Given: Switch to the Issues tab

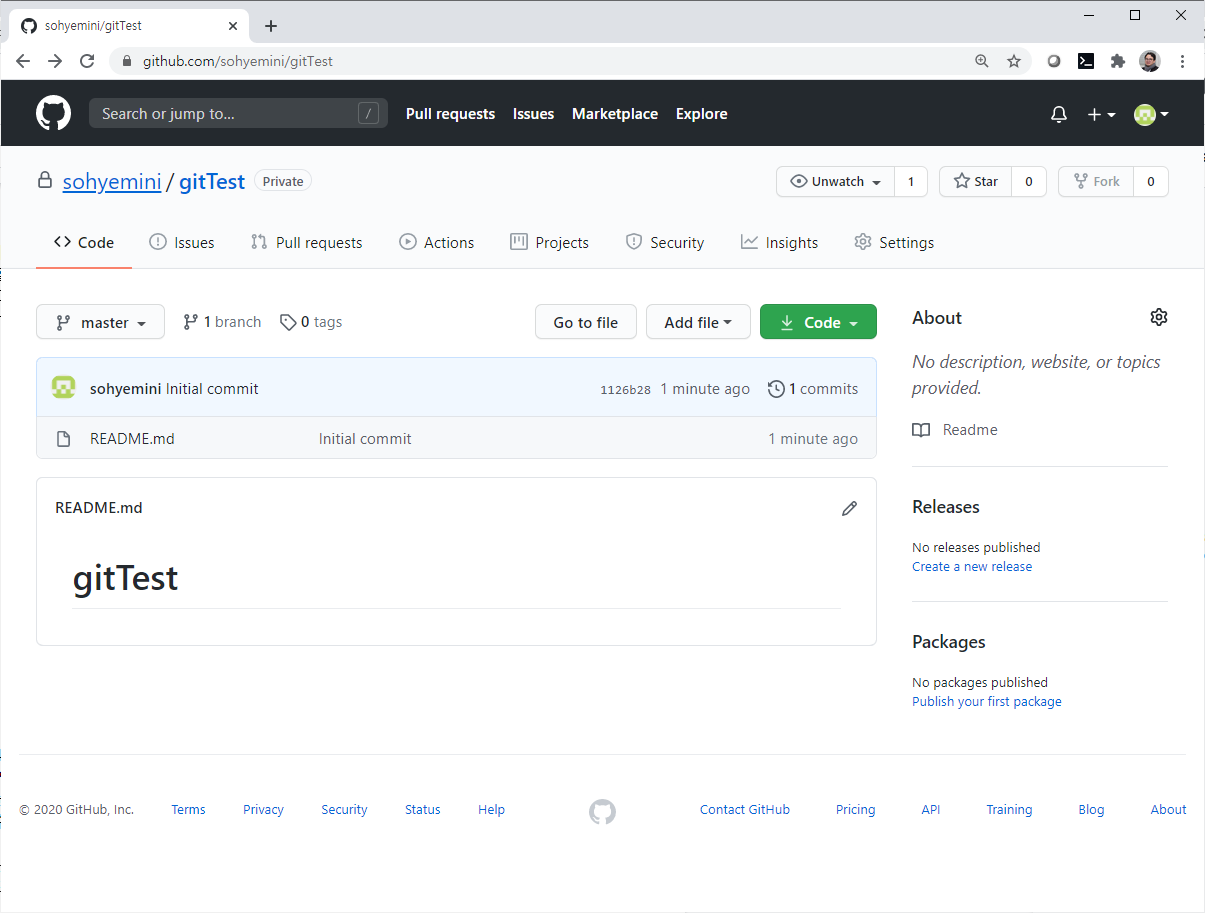Looking at the screenshot, I should point(182,242).
